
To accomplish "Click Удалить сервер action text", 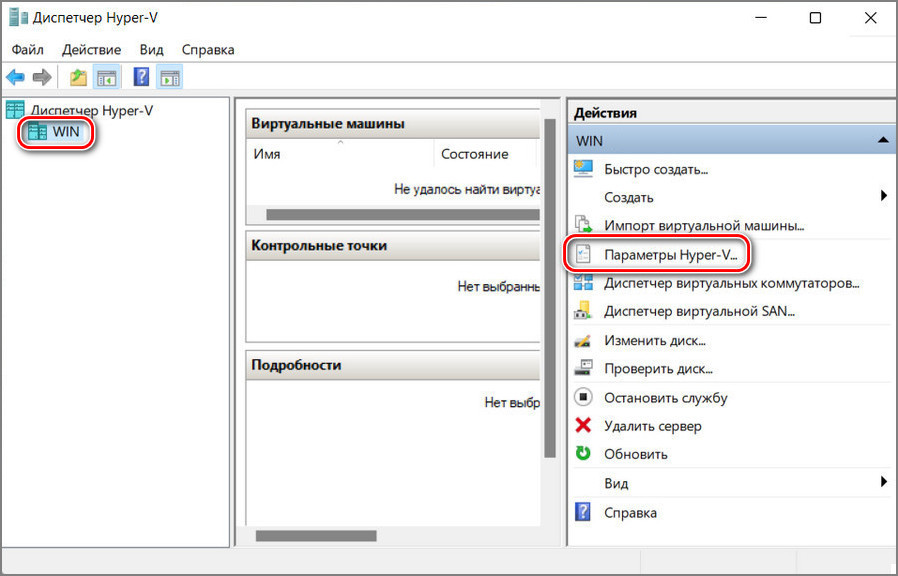I will [653, 426].
